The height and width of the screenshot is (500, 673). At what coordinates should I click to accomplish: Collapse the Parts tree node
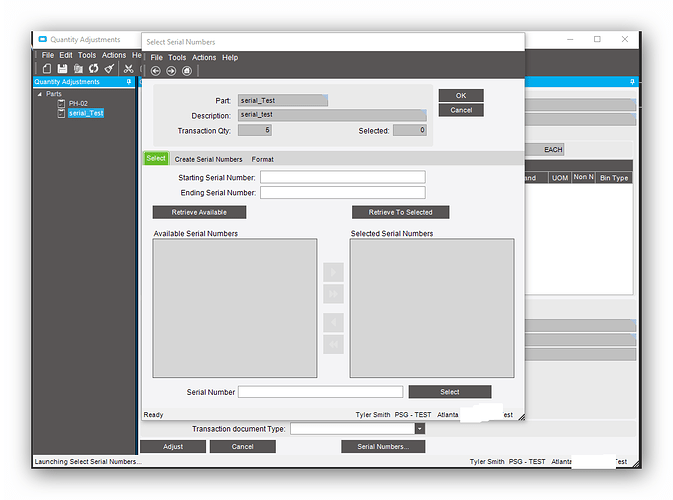(x=39, y=94)
